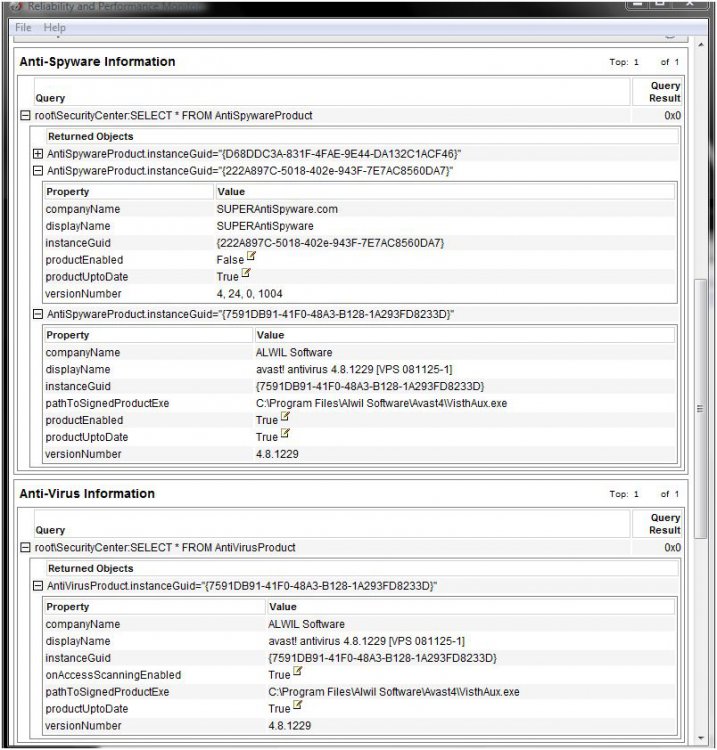Viewport: 717px width, 750px height.
Task: Click the scroll up arrow of the report
Action: coord(701,45)
